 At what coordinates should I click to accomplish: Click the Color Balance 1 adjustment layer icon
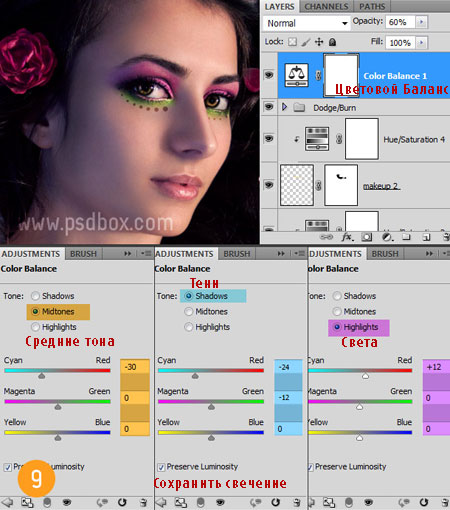click(x=296, y=75)
